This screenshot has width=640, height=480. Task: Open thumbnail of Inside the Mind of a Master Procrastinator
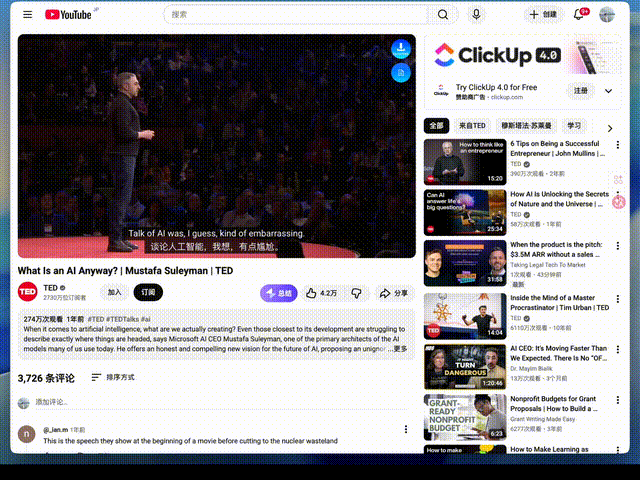click(465, 316)
